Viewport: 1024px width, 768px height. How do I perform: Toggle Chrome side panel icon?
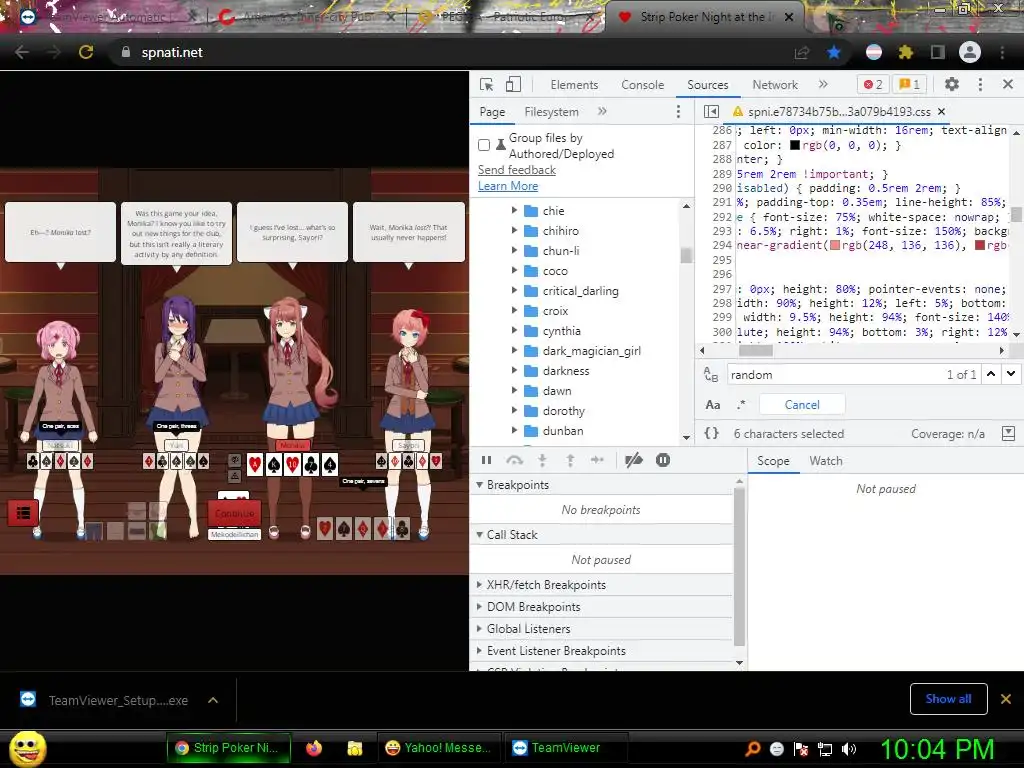coord(937,52)
